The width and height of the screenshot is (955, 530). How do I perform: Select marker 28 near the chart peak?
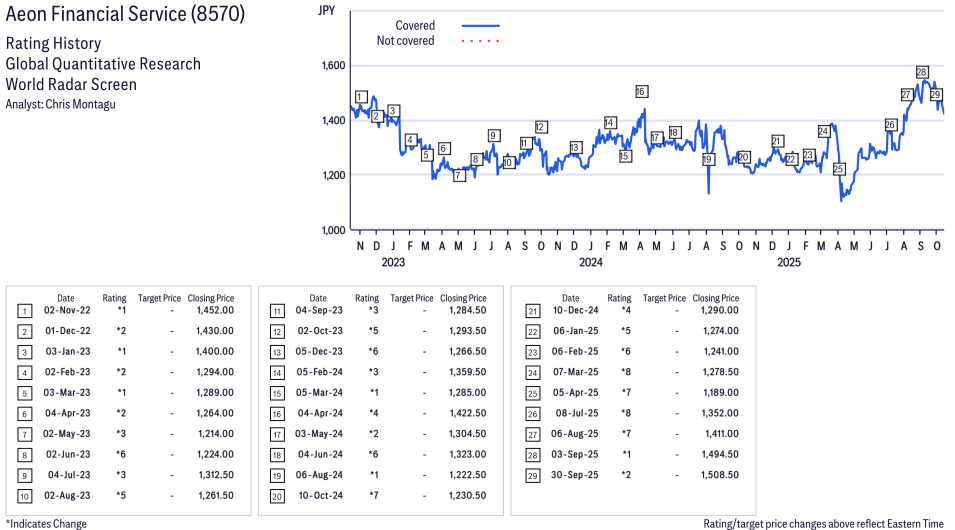click(x=922, y=72)
